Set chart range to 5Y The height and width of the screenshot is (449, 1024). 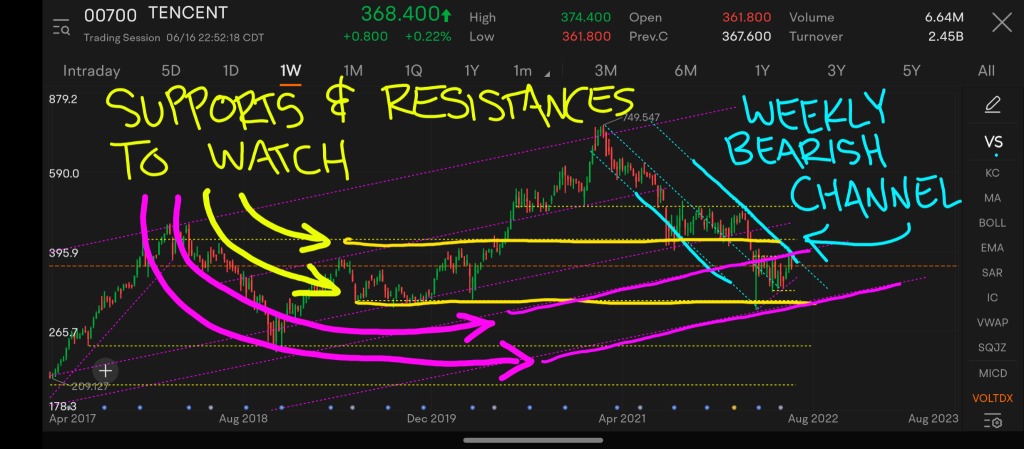[911, 70]
